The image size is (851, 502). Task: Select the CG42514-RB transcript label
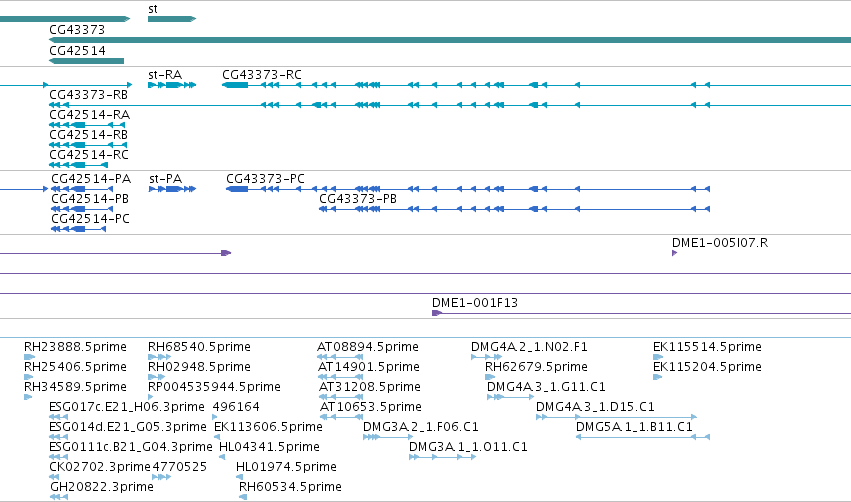coord(88,135)
